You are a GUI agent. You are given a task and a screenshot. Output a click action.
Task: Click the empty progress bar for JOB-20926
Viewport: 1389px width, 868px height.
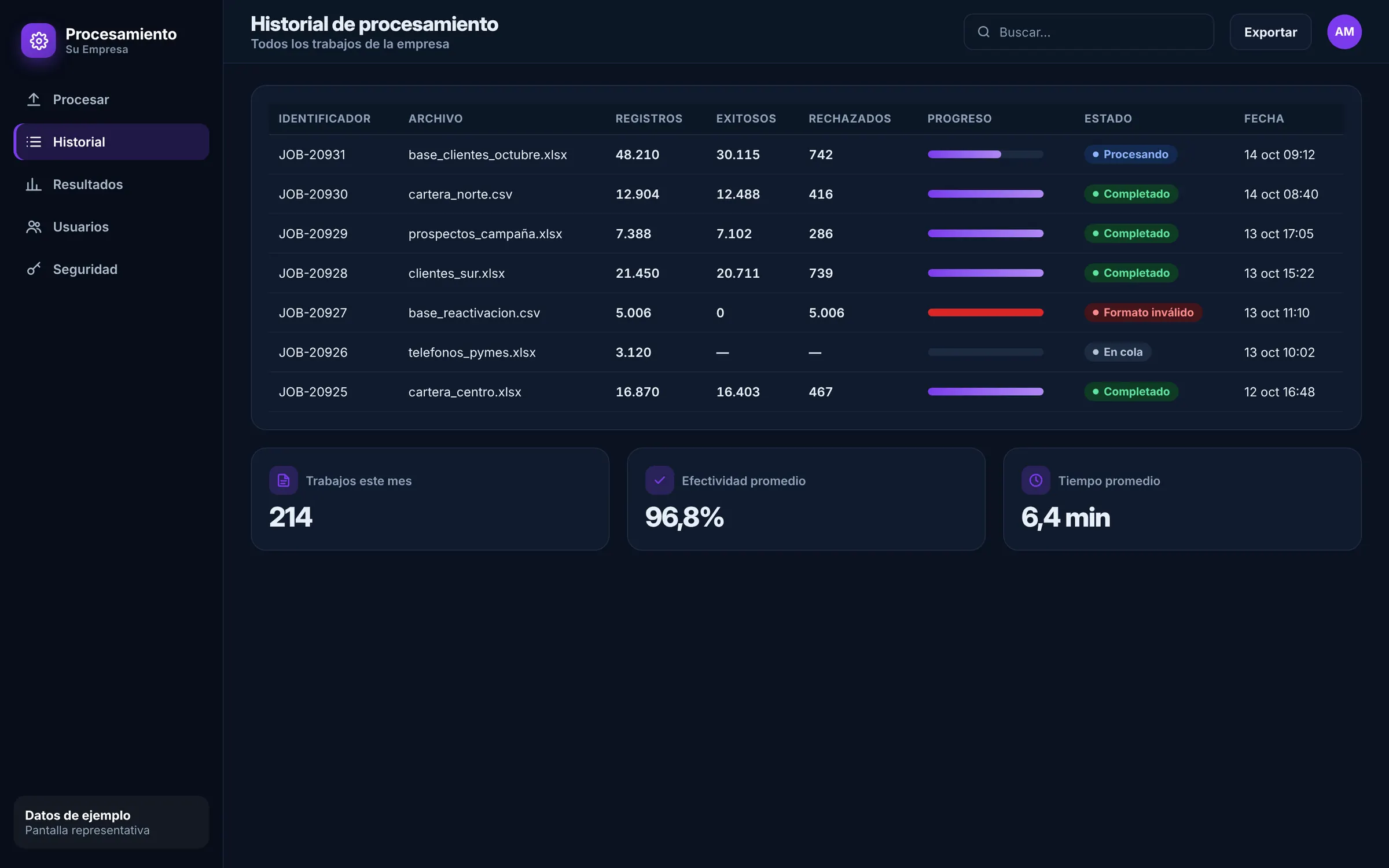pyautogui.click(x=985, y=352)
